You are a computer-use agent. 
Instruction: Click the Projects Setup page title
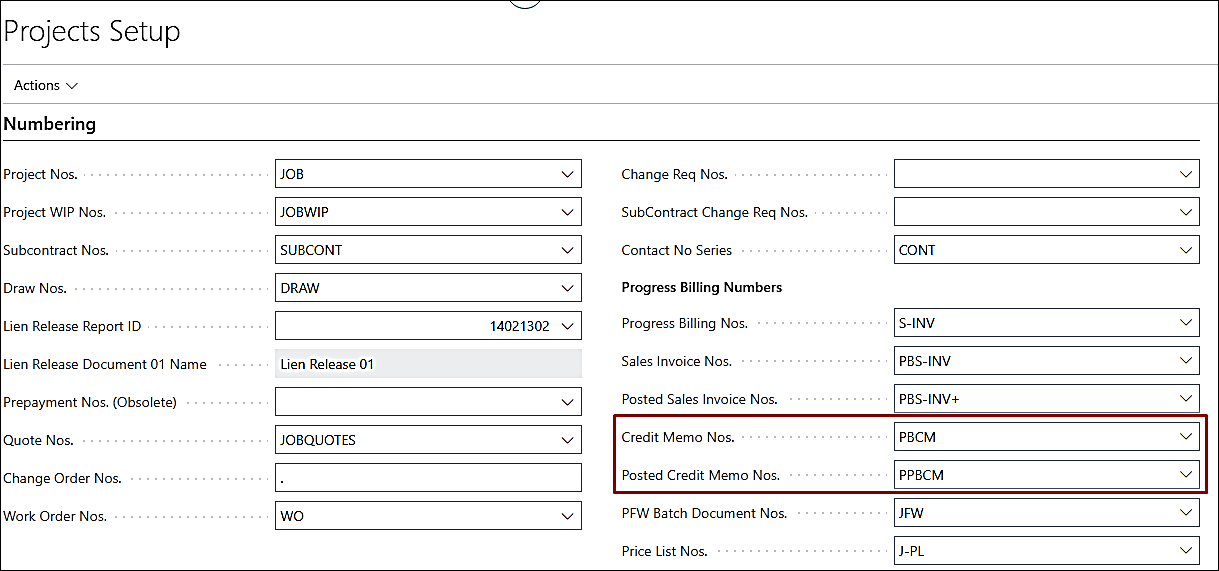point(92,31)
